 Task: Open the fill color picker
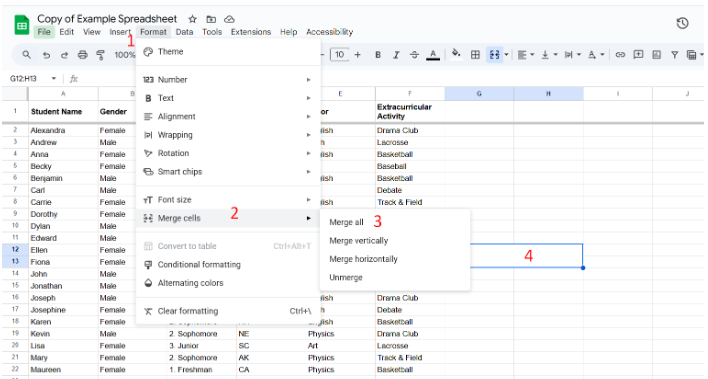point(456,54)
